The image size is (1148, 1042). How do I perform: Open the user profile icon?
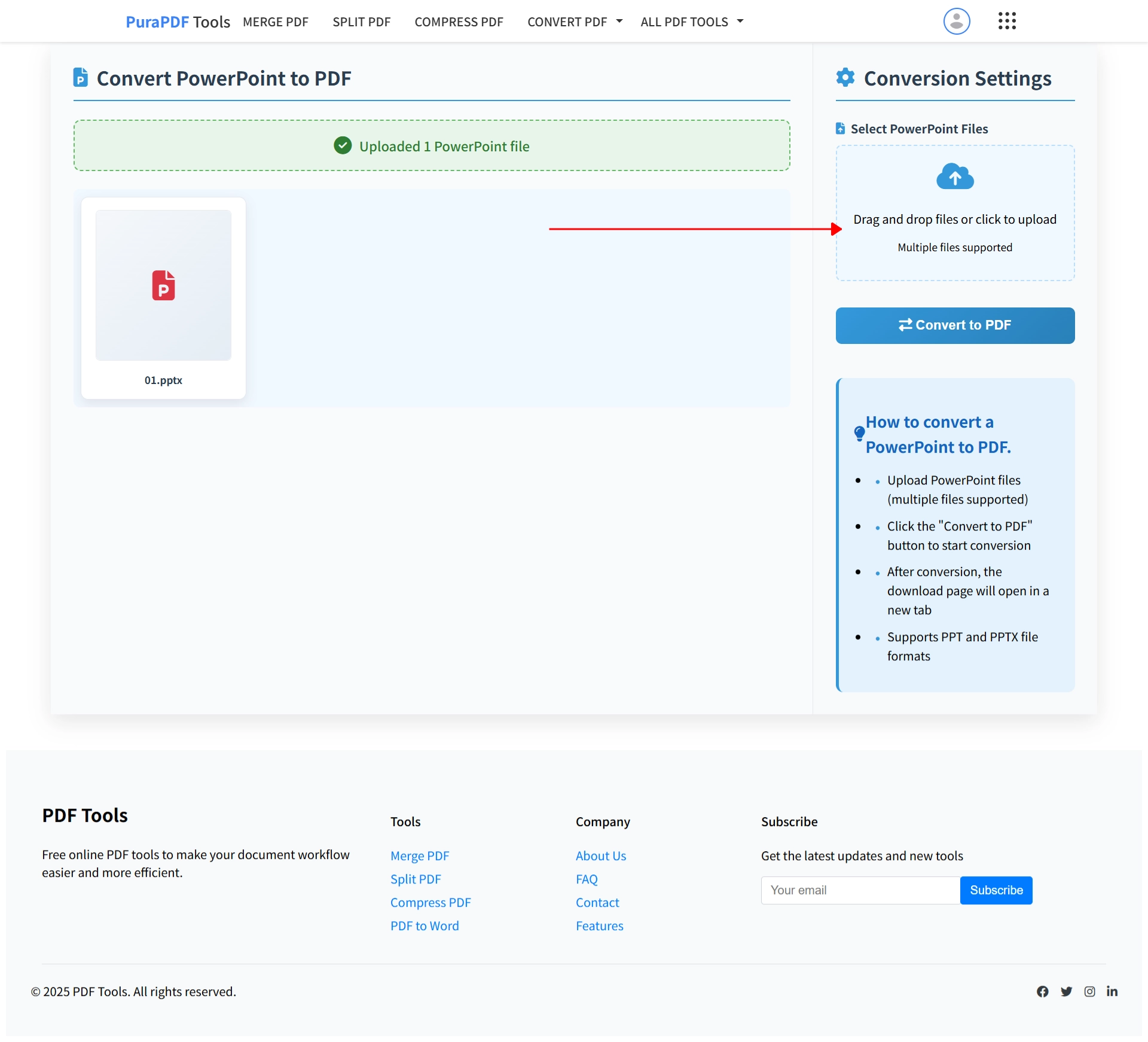(956, 21)
